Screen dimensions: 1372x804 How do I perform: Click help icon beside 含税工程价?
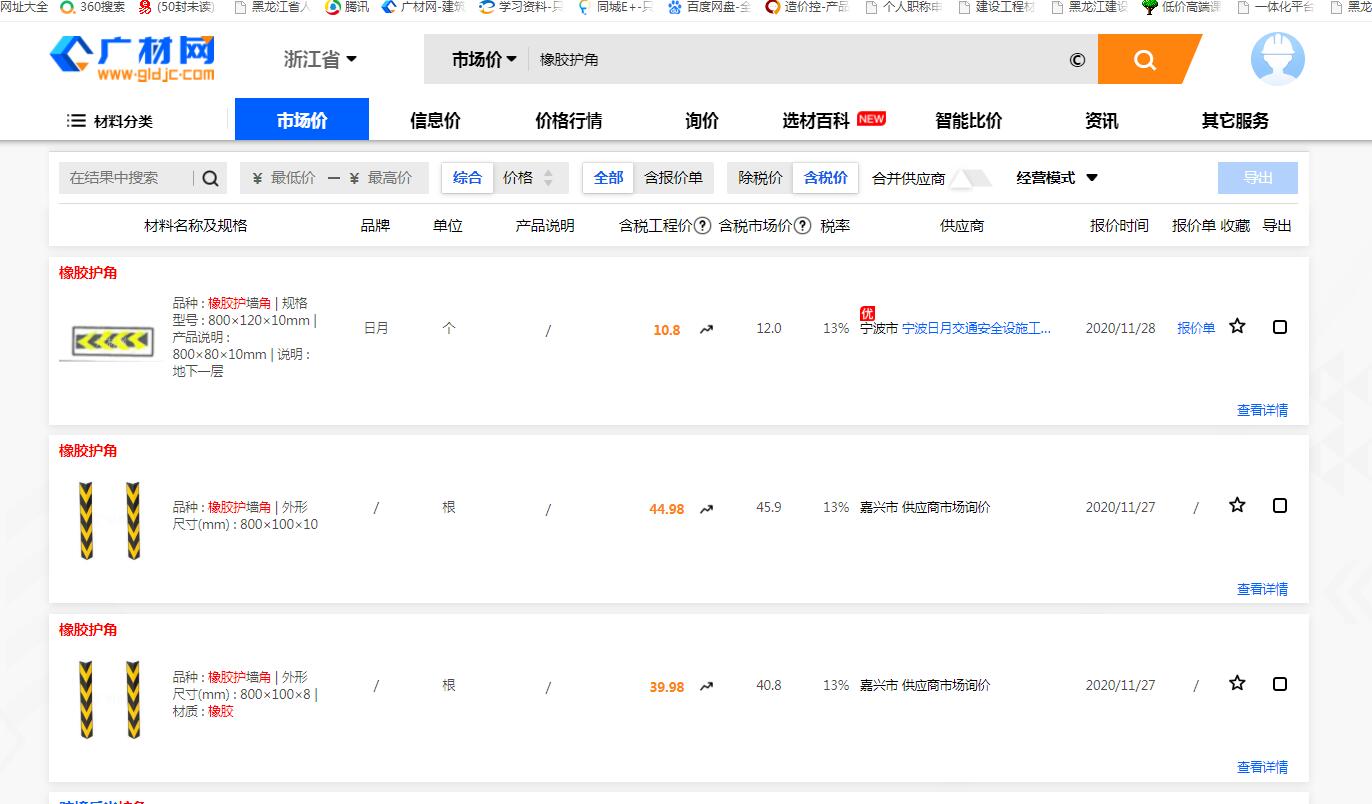coord(703,226)
